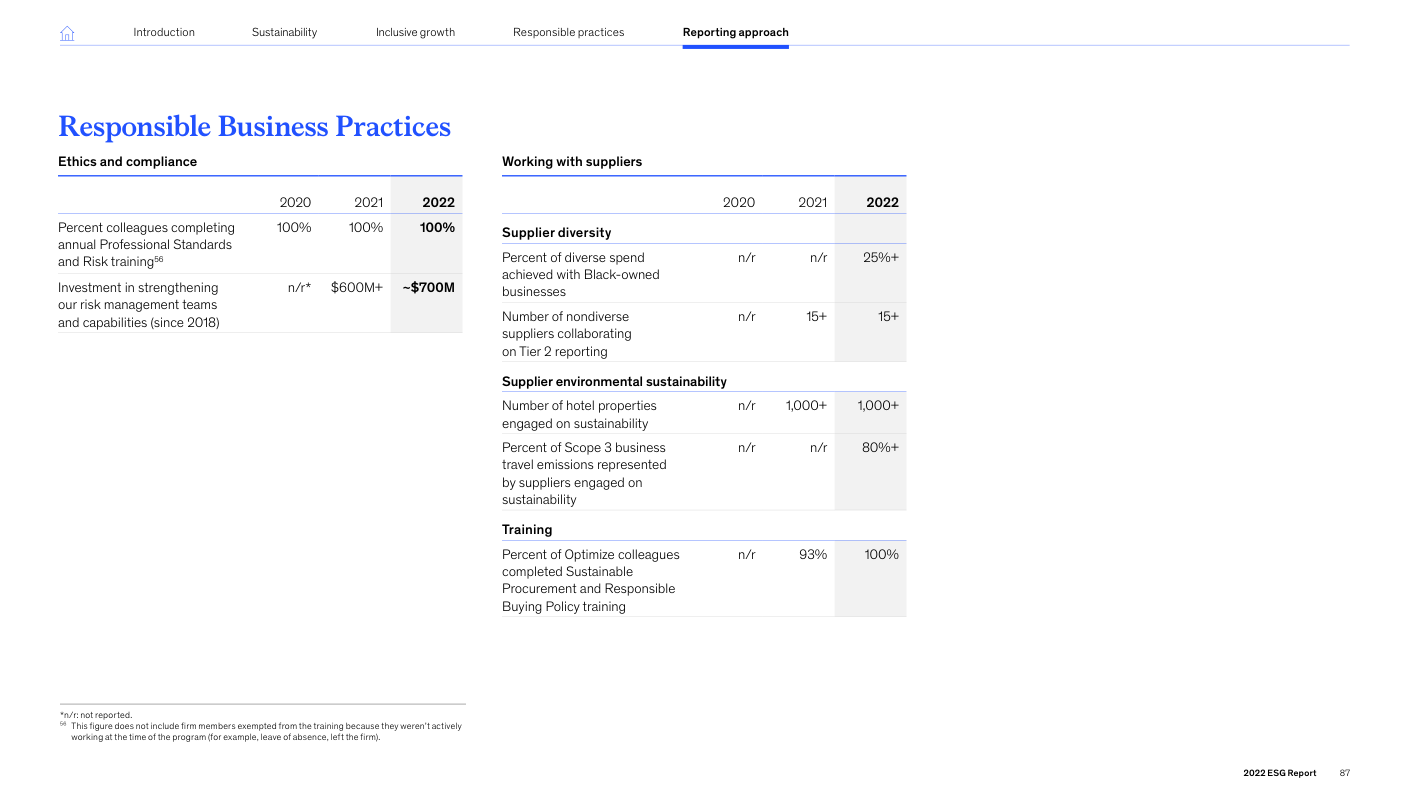
Task: Click the Training subheading in suppliers table
Action: (526, 530)
